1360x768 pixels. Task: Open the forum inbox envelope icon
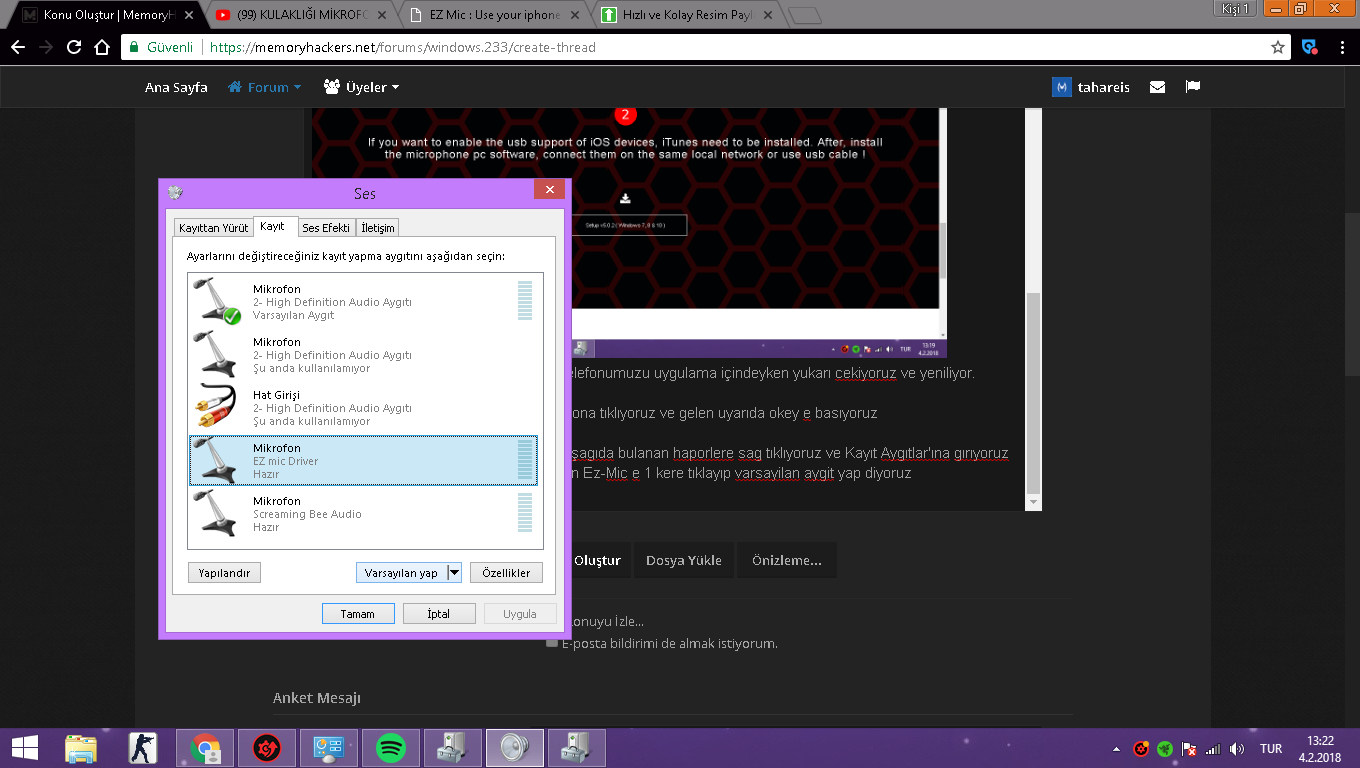(1157, 87)
